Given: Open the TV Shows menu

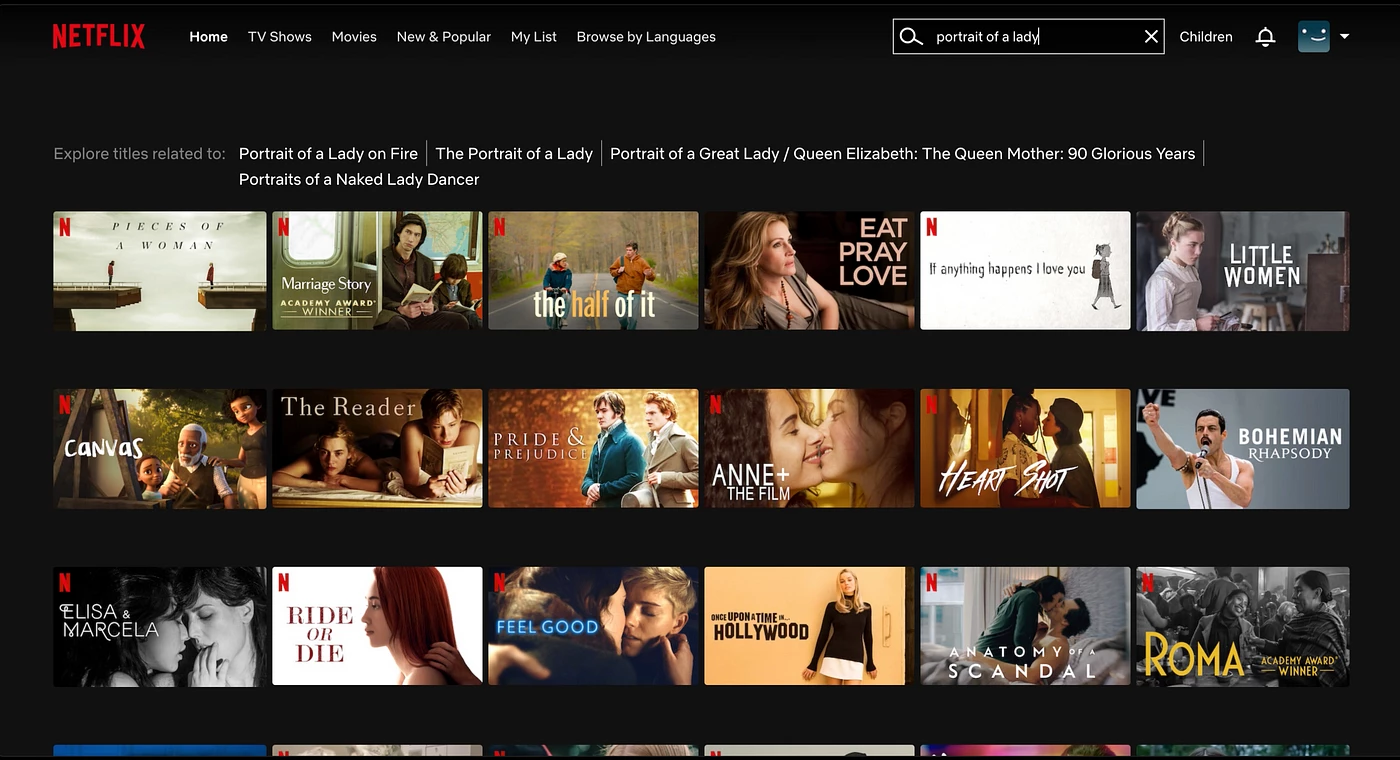Looking at the screenshot, I should [x=280, y=37].
